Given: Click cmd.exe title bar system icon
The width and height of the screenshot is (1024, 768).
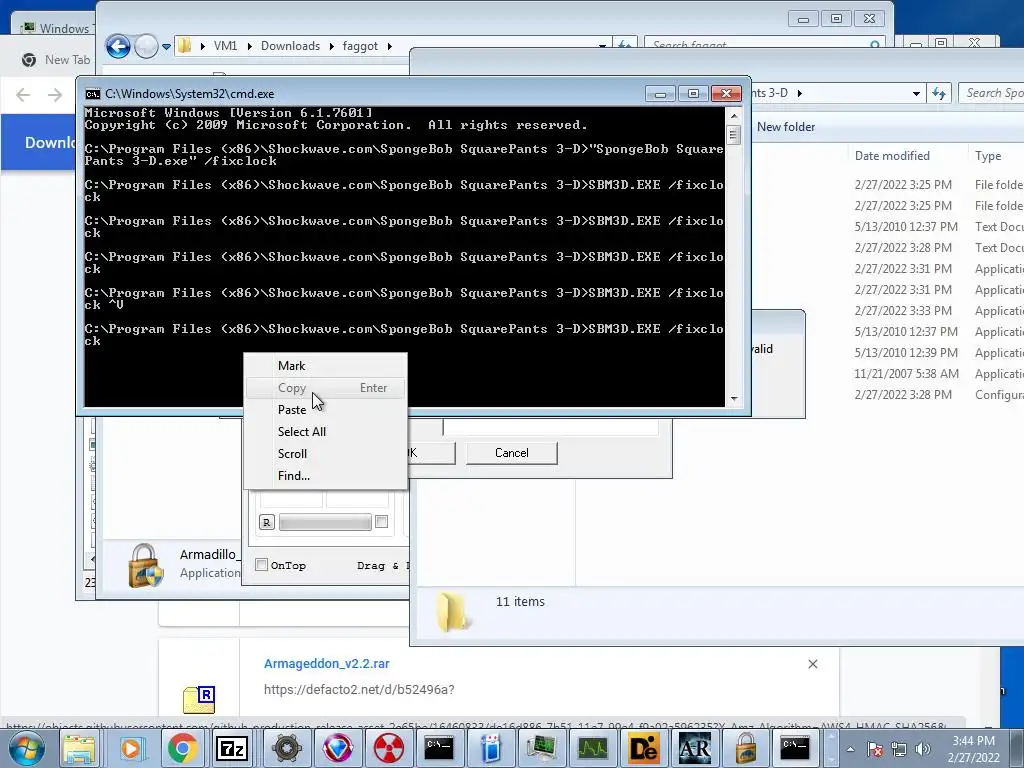Looking at the screenshot, I should 93,94.
